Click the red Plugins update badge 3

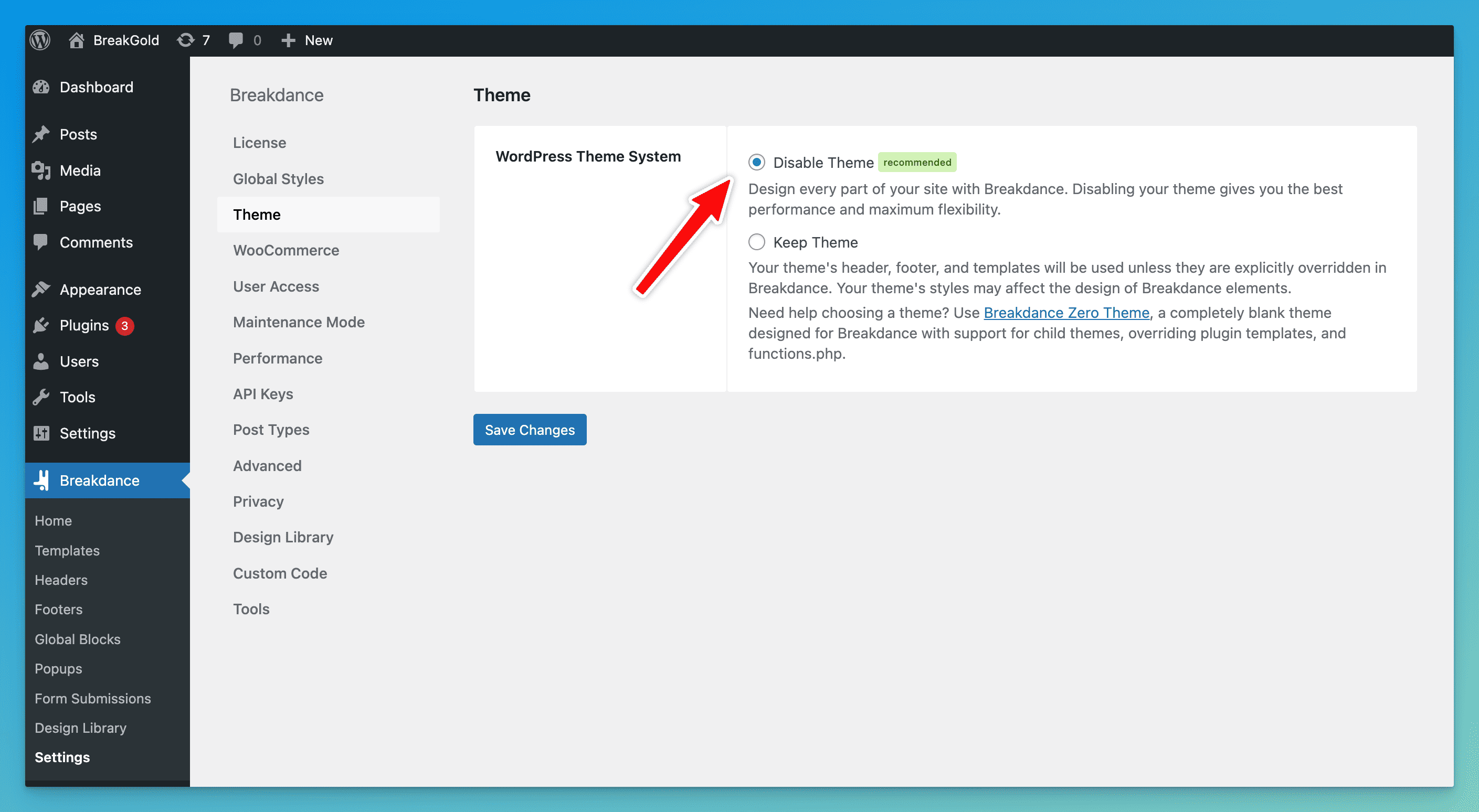[x=124, y=325]
